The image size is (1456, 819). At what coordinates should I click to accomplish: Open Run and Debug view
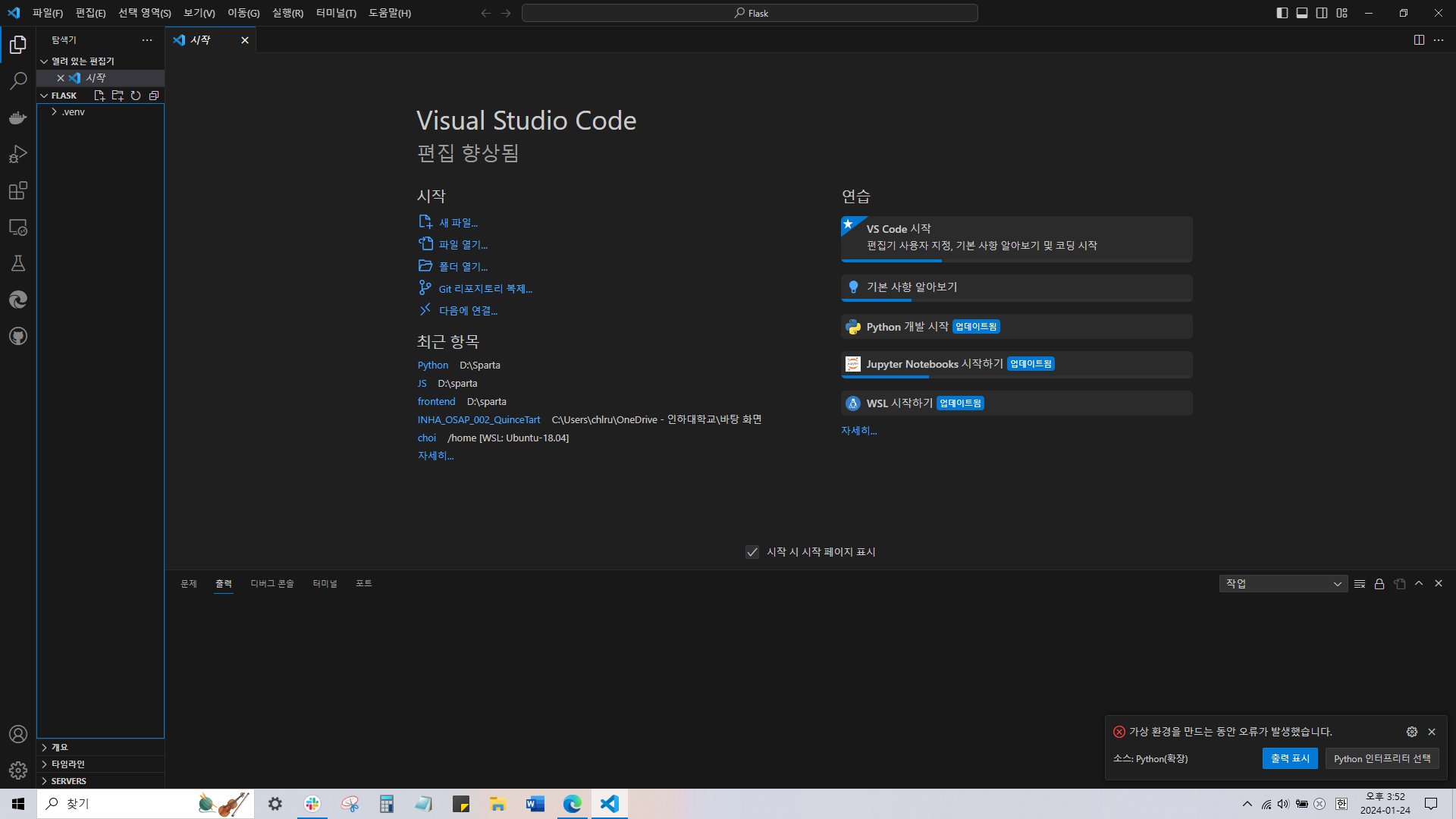[18, 154]
